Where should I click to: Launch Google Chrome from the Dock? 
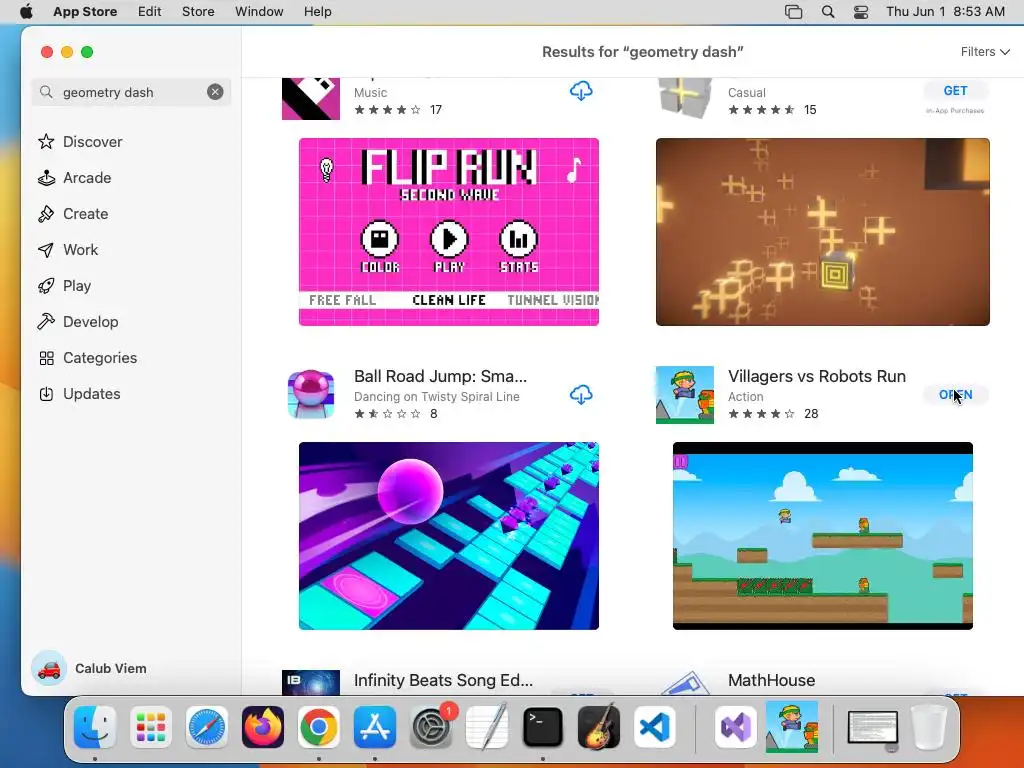[x=319, y=727]
